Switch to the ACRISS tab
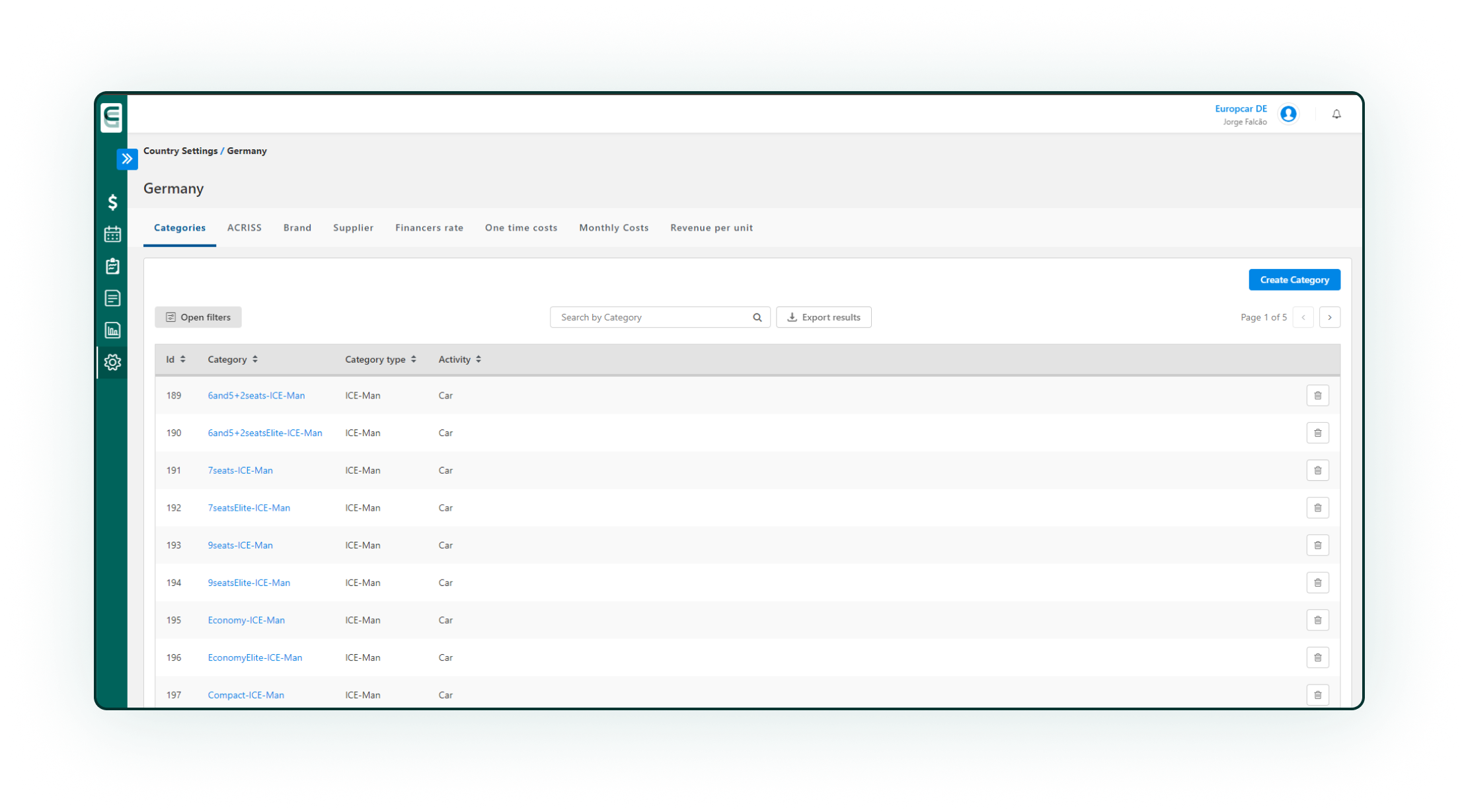Viewport: 1464px width, 812px height. 245,228
